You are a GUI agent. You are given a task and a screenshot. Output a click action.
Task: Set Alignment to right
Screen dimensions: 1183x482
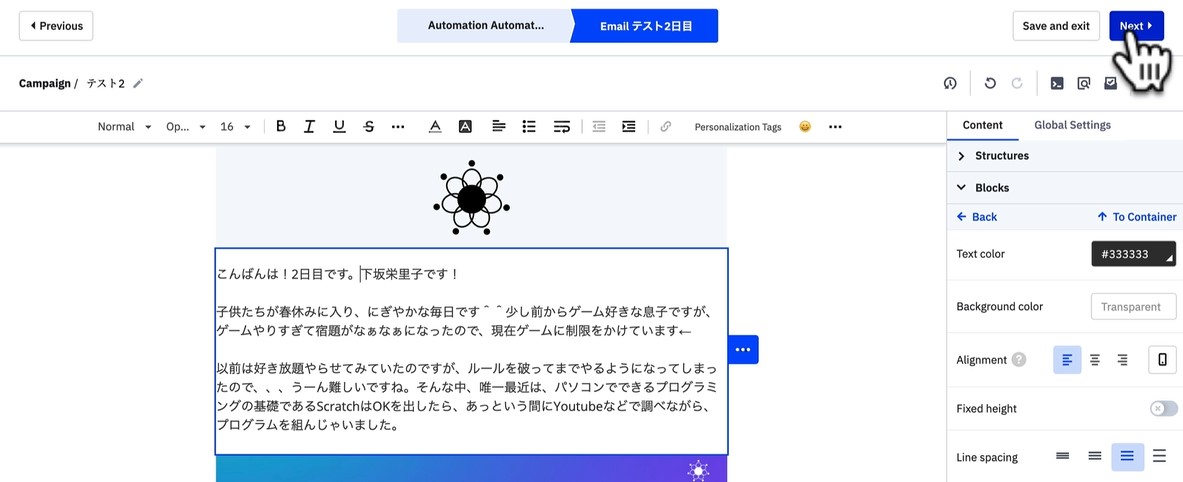[1123, 360]
